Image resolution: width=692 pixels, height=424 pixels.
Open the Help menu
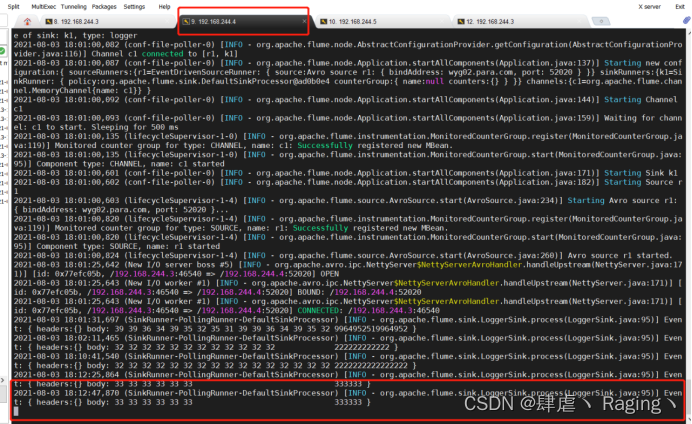pos(164,7)
